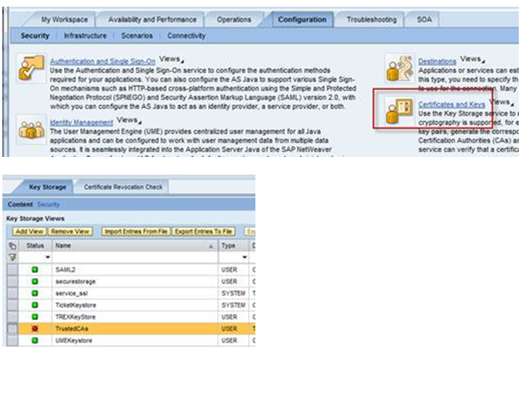Viewport: 520px width, 397px height.
Task: Click the Name filter input field
Action: tap(135, 257)
